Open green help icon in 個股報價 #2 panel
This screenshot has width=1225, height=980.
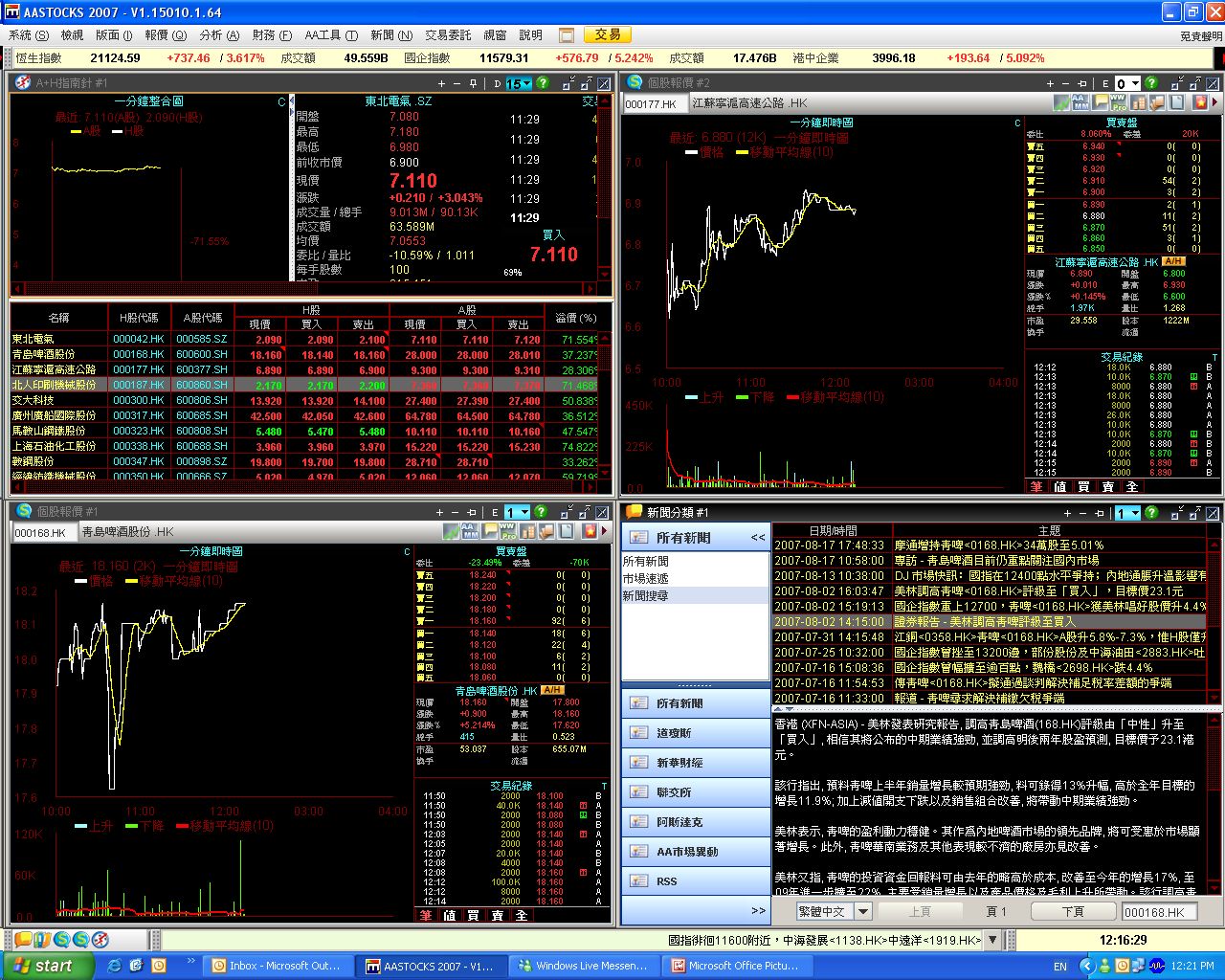pos(1151,83)
